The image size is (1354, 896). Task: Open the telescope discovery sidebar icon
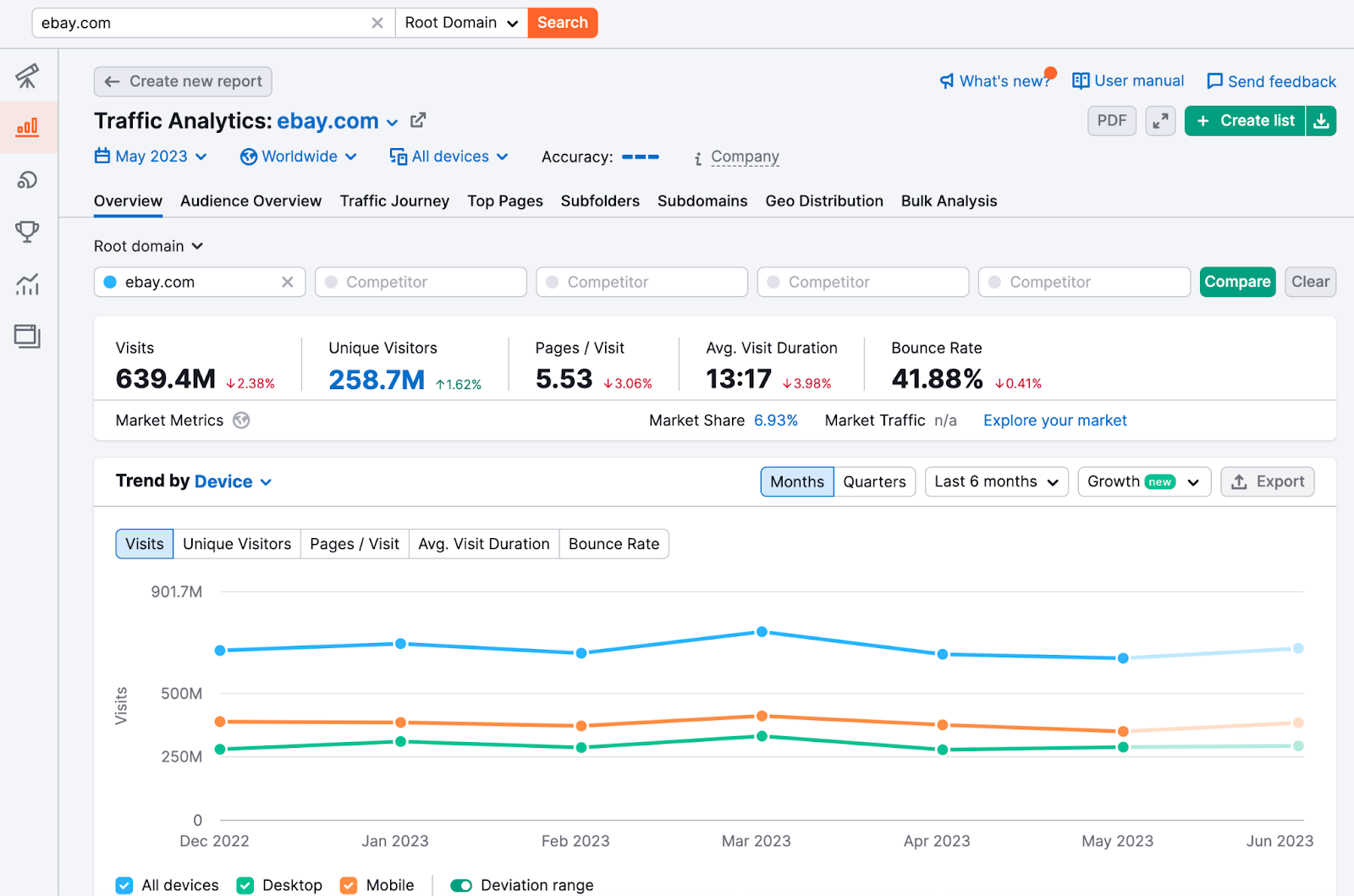tap(27, 76)
